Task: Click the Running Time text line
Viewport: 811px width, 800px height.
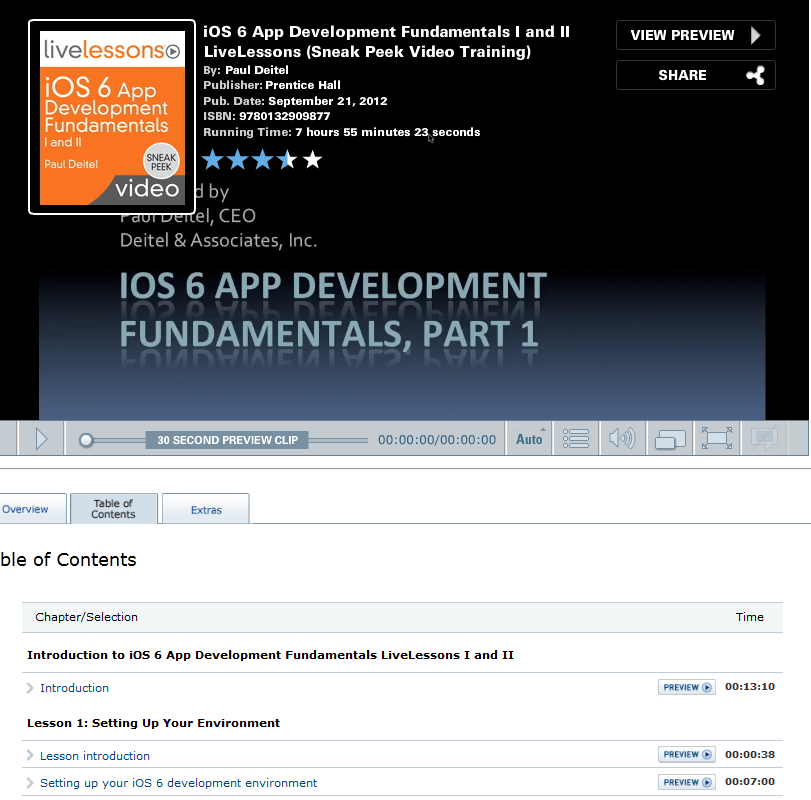Action: (341, 132)
